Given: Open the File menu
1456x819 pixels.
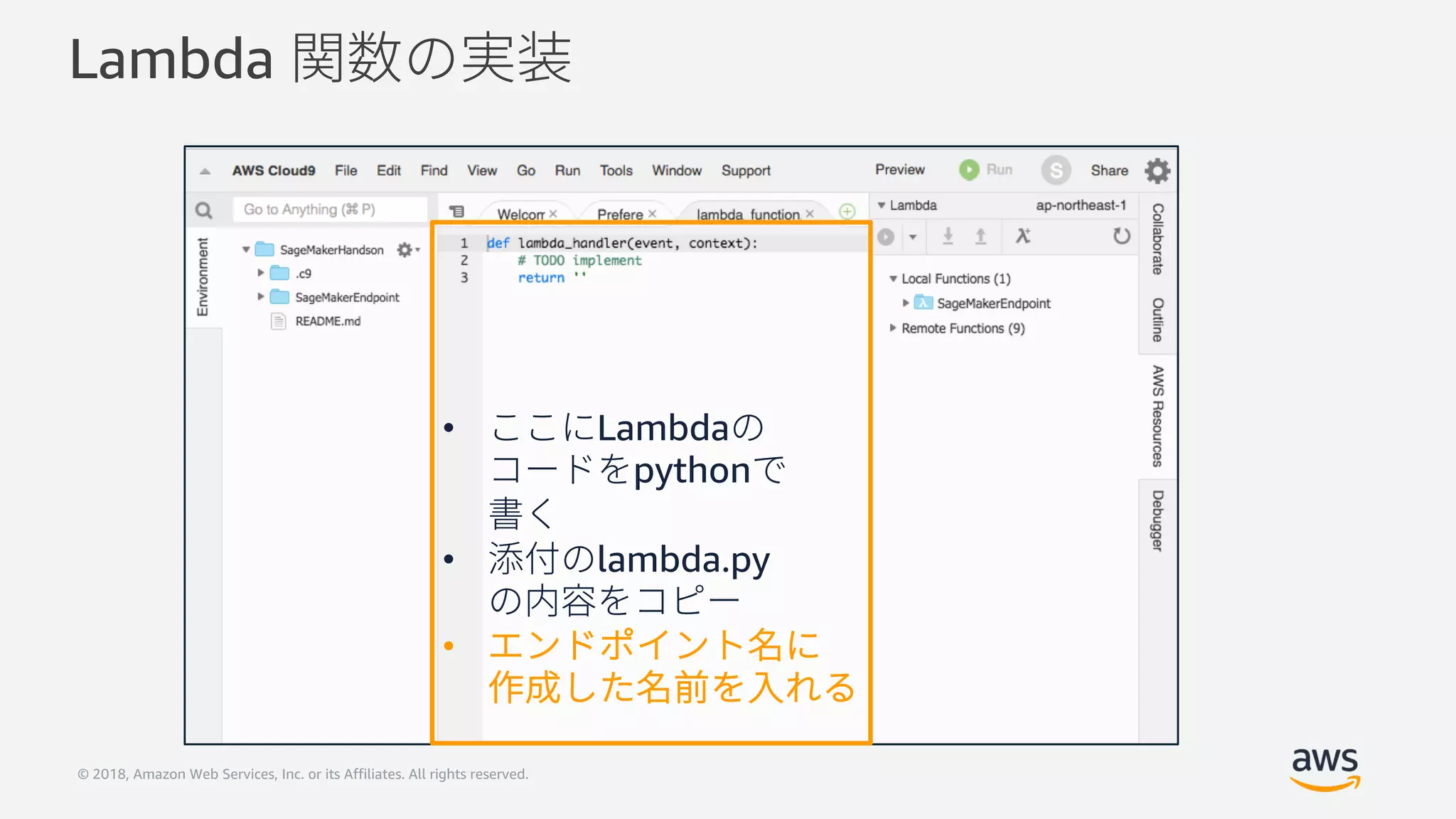Looking at the screenshot, I should click(x=346, y=171).
